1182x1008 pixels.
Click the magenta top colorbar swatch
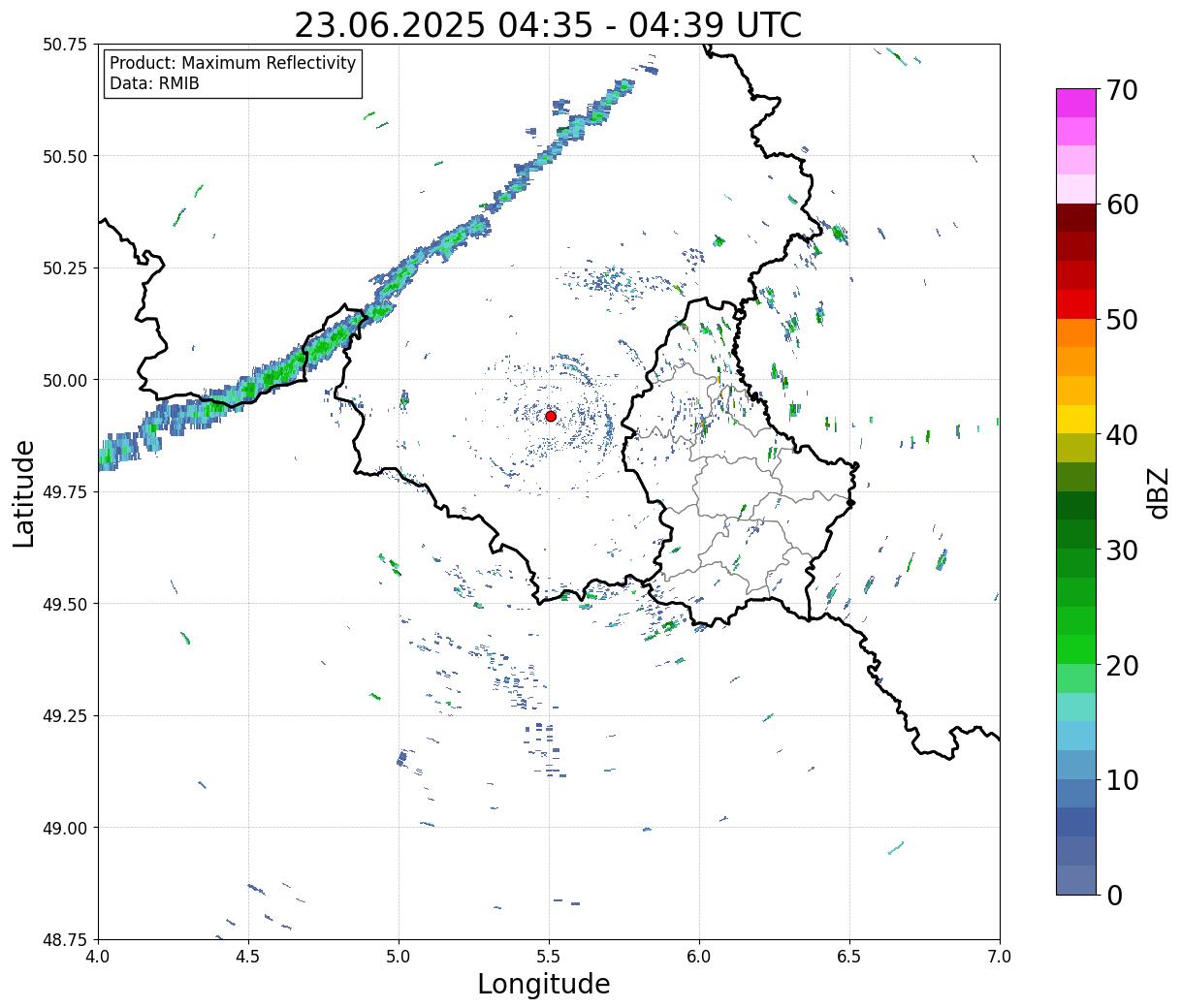click(1076, 103)
